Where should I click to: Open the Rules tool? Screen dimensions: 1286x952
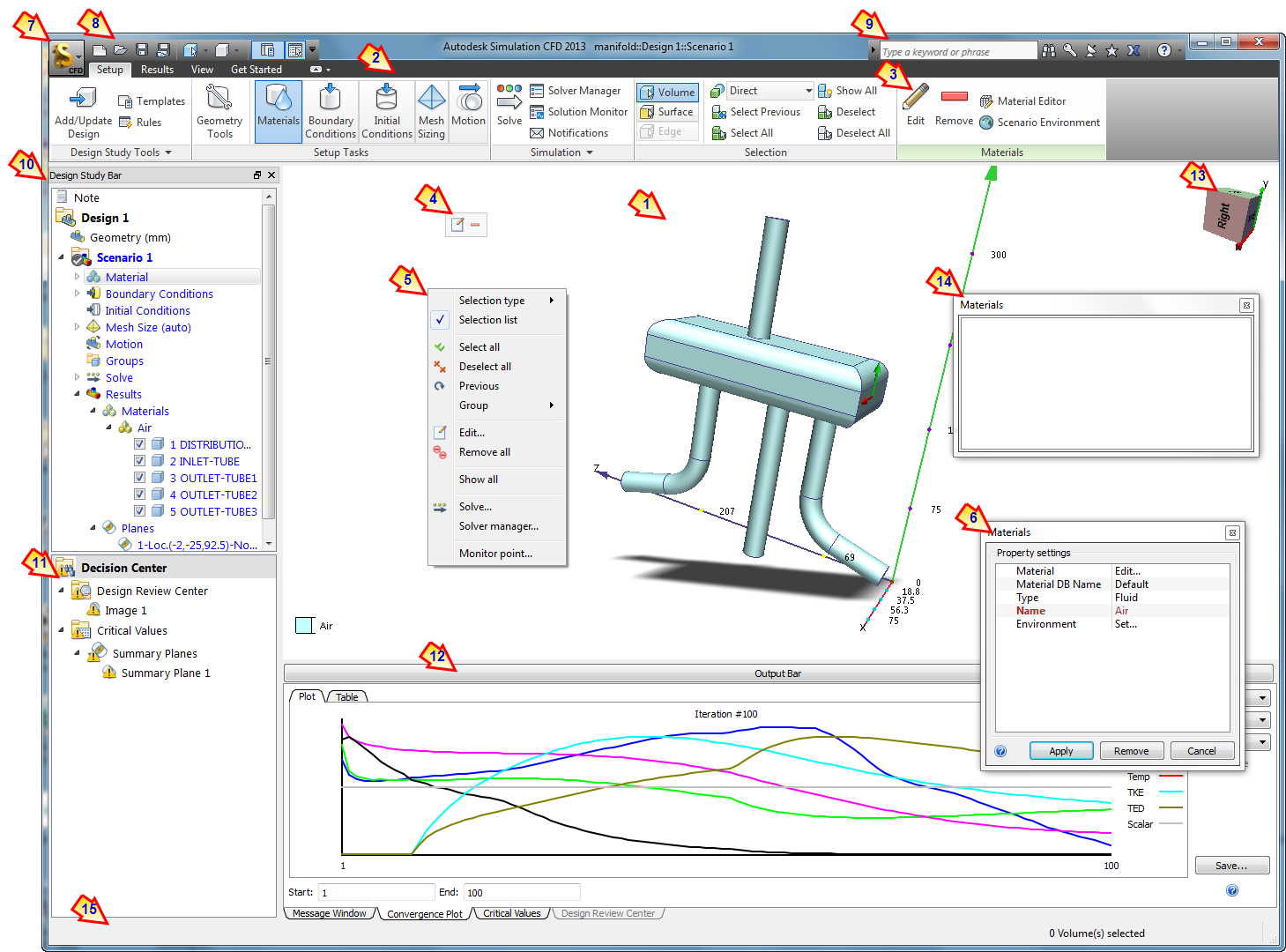point(140,123)
